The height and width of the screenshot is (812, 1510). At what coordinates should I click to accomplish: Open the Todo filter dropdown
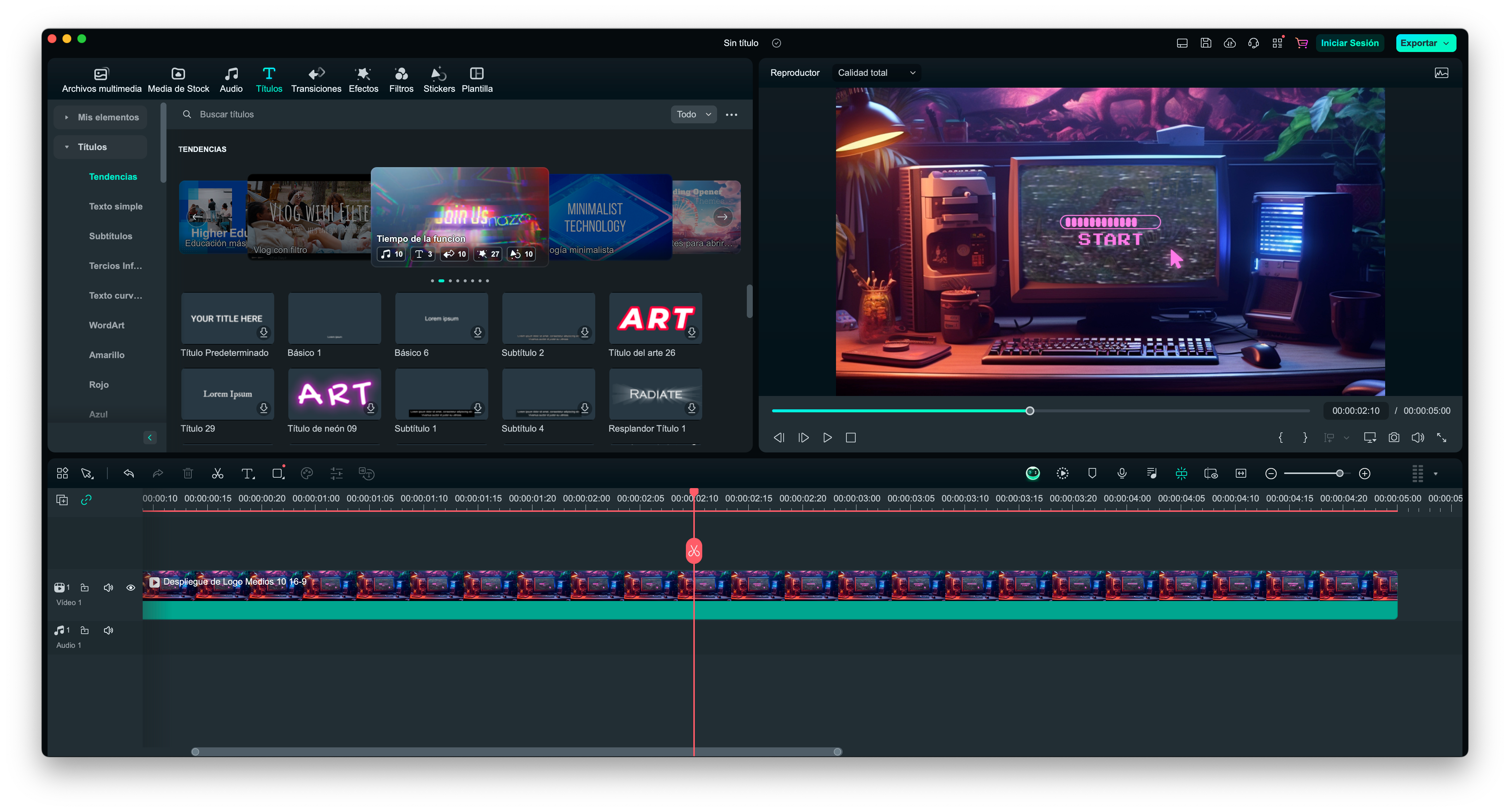(x=693, y=114)
